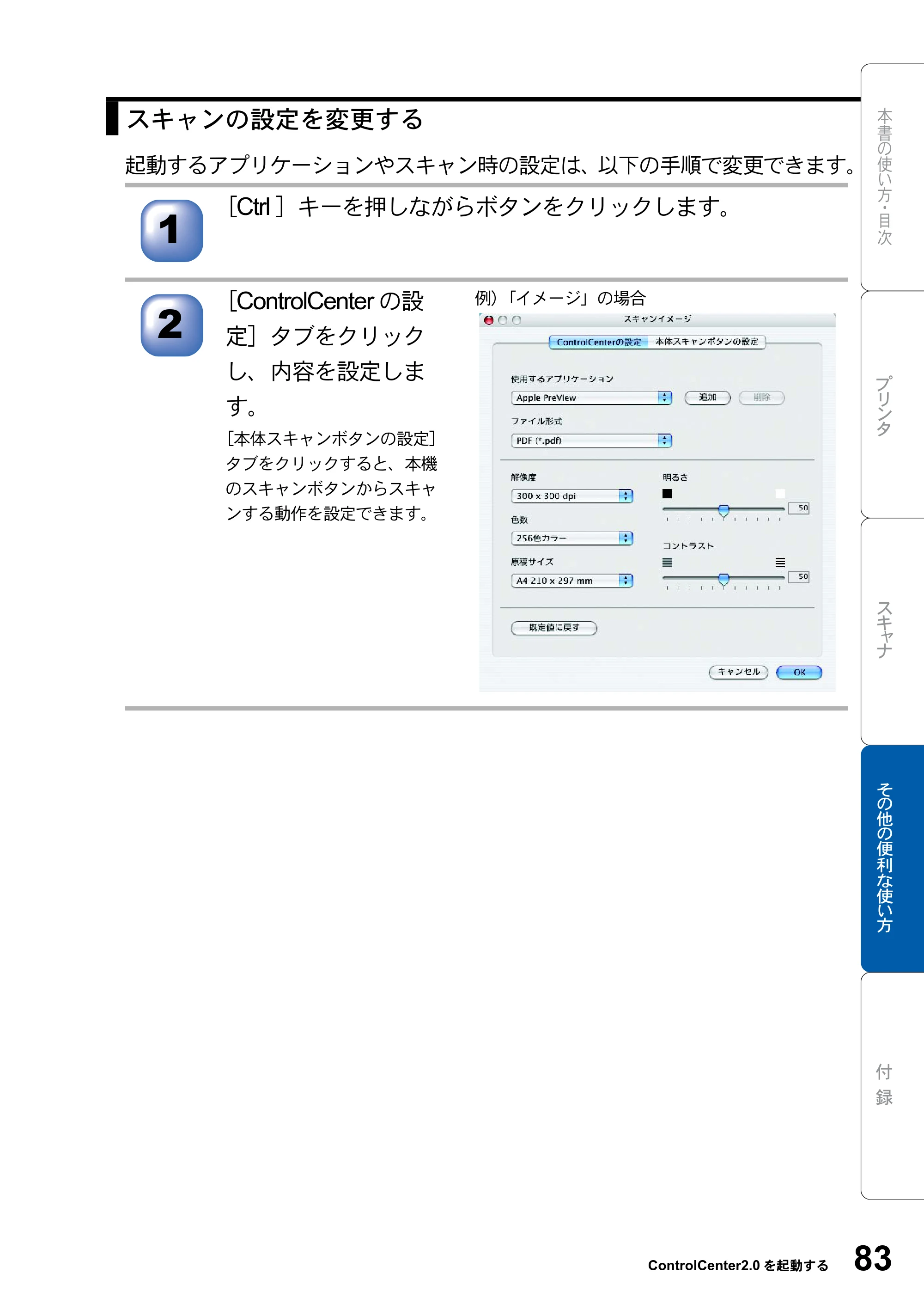Click the heading スキャンの設定を変更する
The height and width of the screenshot is (1310, 924).
click(275, 119)
